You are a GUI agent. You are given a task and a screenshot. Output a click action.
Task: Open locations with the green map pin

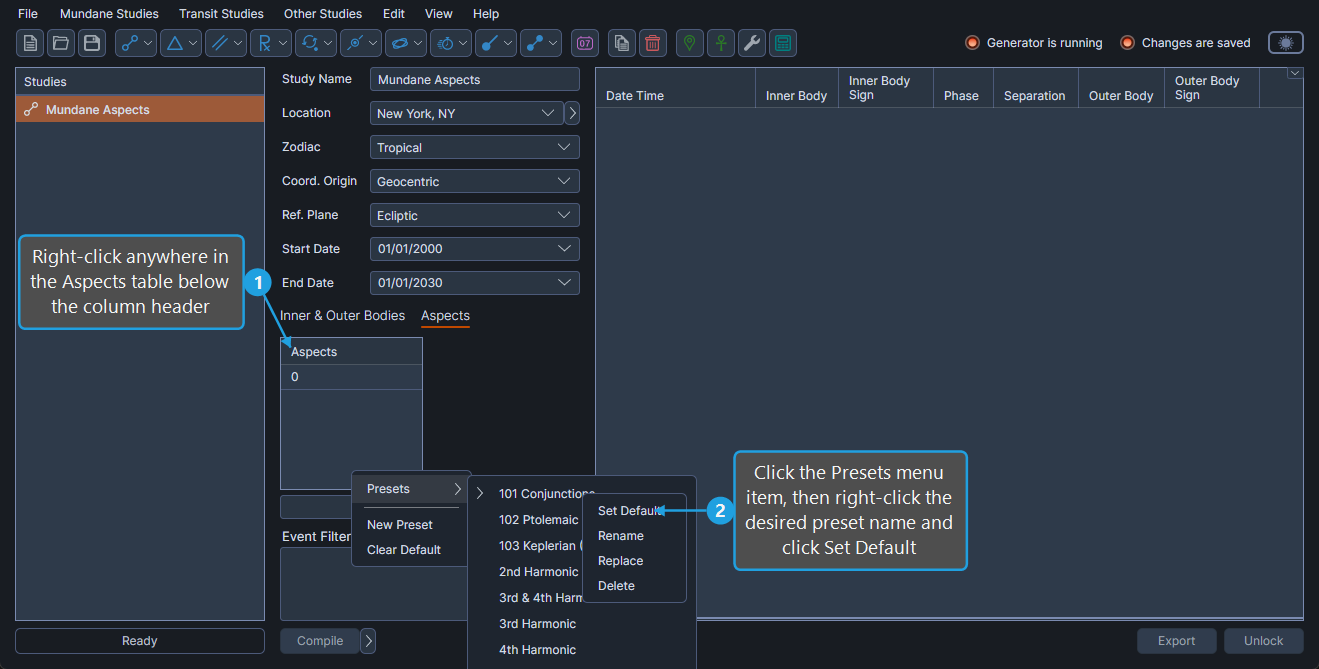tap(690, 43)
